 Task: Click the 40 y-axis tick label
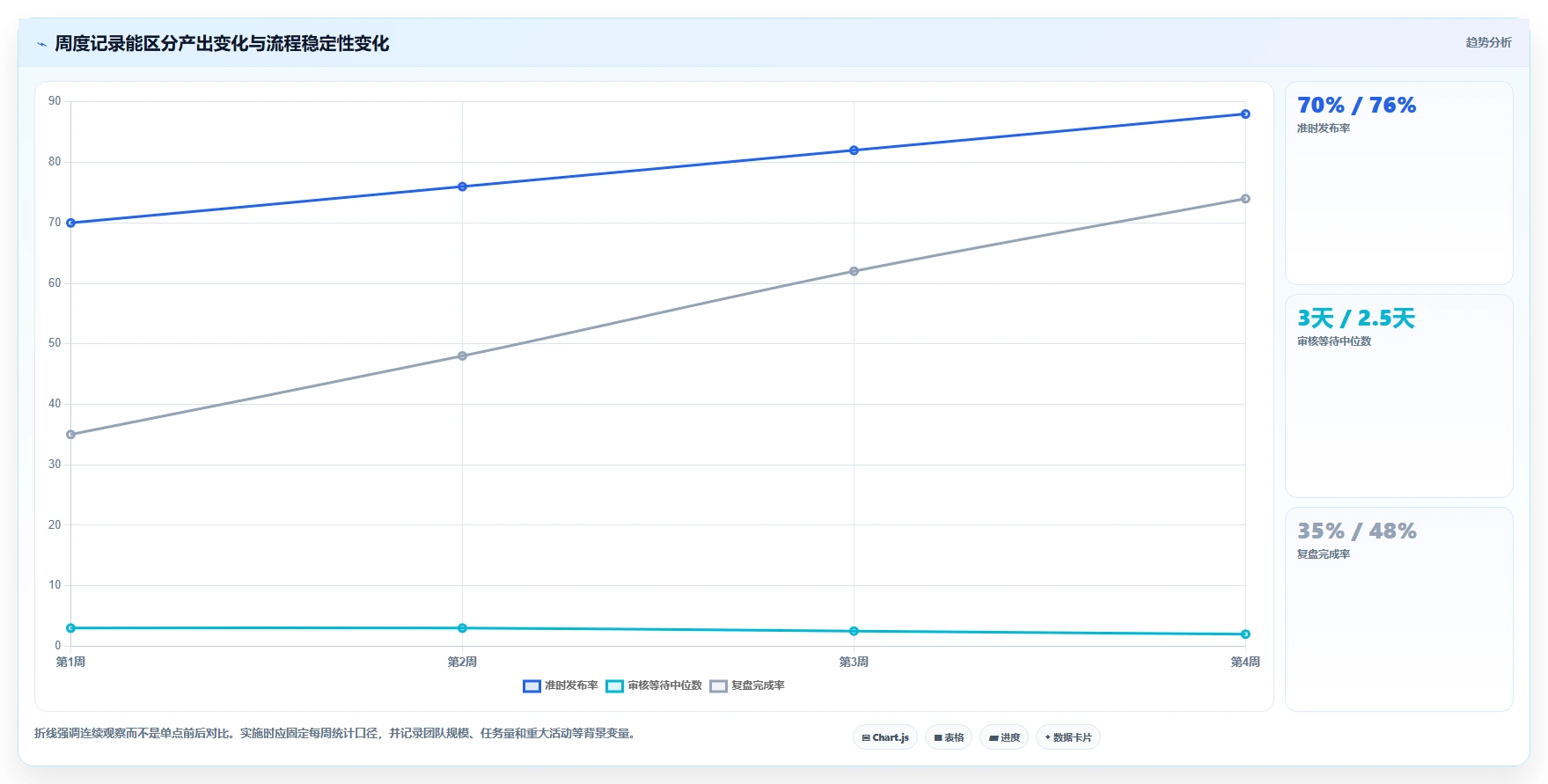pyautogui.click(x=55, y=404)
